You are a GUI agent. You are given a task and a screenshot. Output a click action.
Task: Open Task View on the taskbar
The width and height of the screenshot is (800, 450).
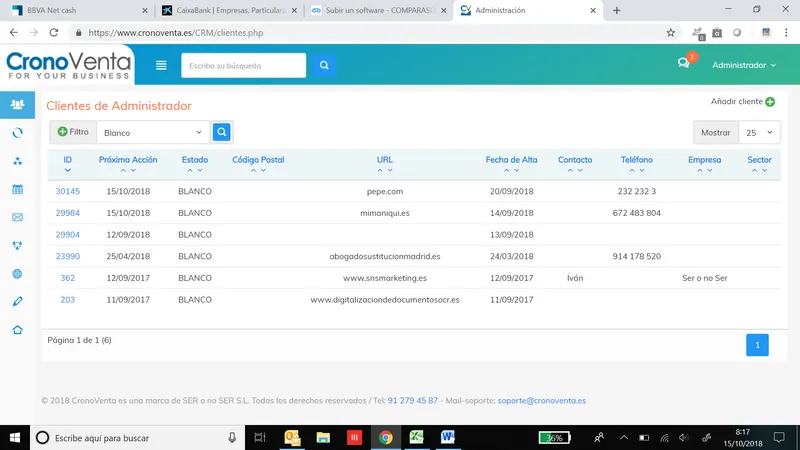[260, 437]
